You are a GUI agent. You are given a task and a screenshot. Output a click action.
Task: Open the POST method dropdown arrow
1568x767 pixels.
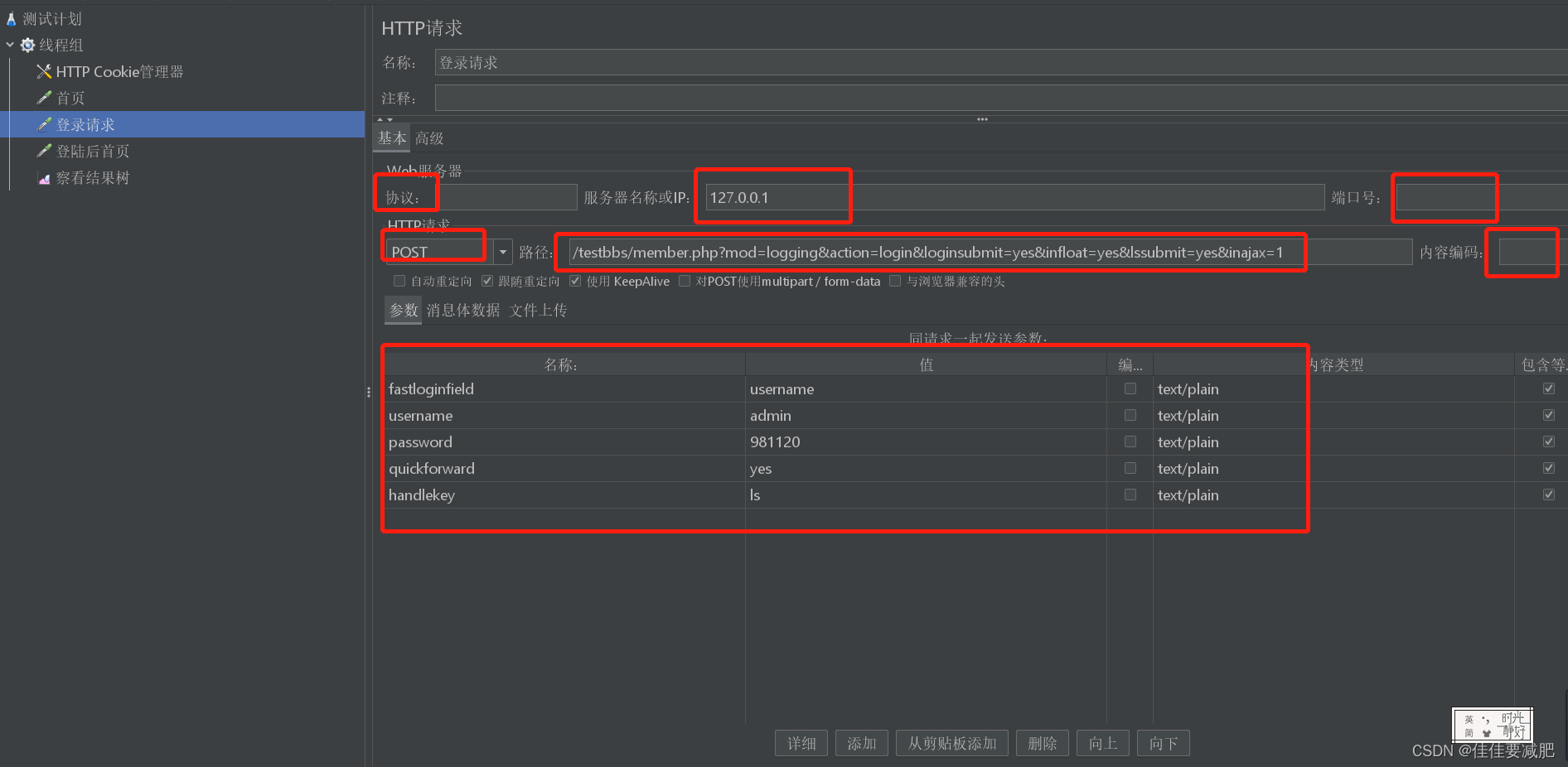tap(503, 252)
